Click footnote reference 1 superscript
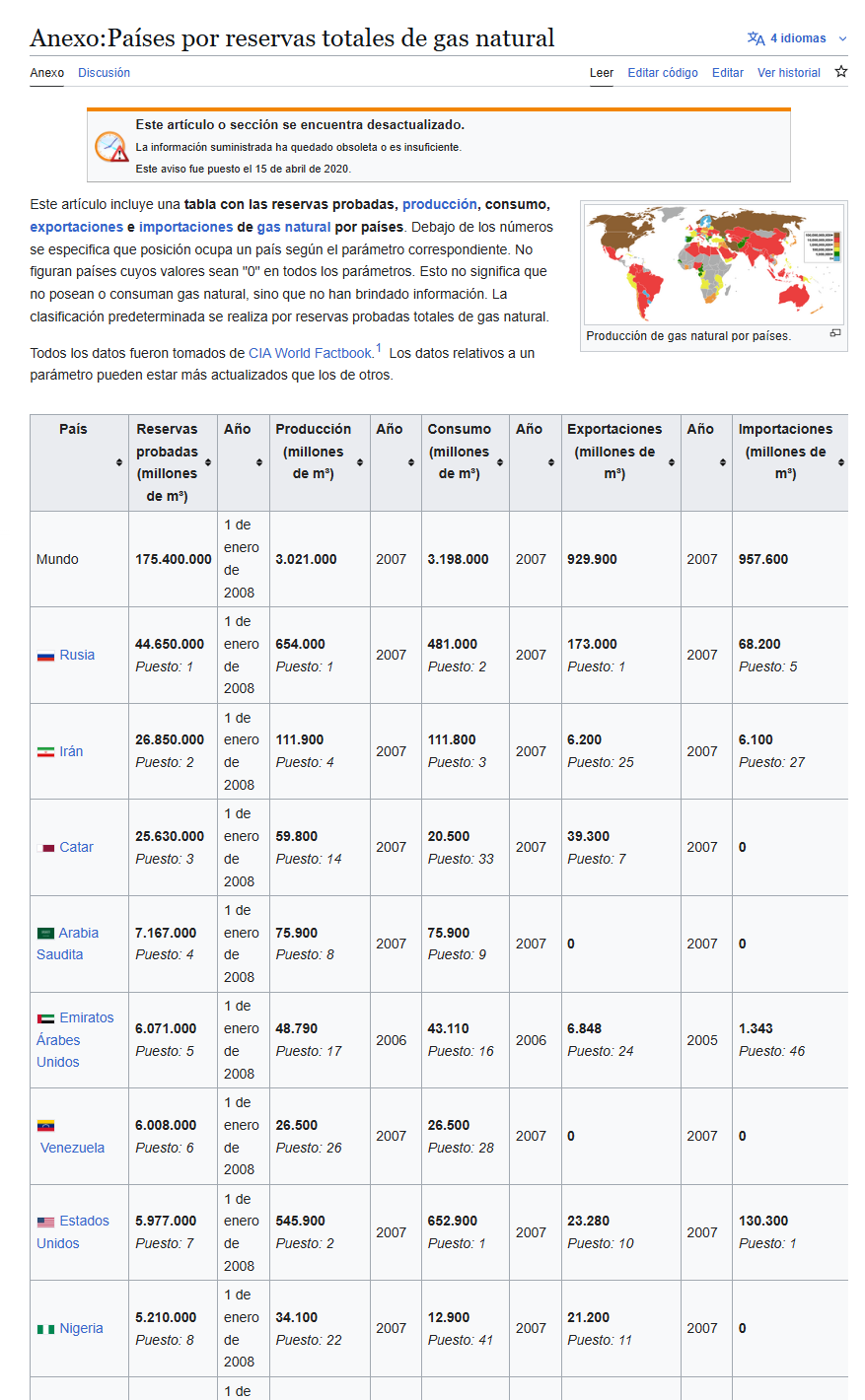The height and width of the screenshot is (1400, 865). coord(379,348)
